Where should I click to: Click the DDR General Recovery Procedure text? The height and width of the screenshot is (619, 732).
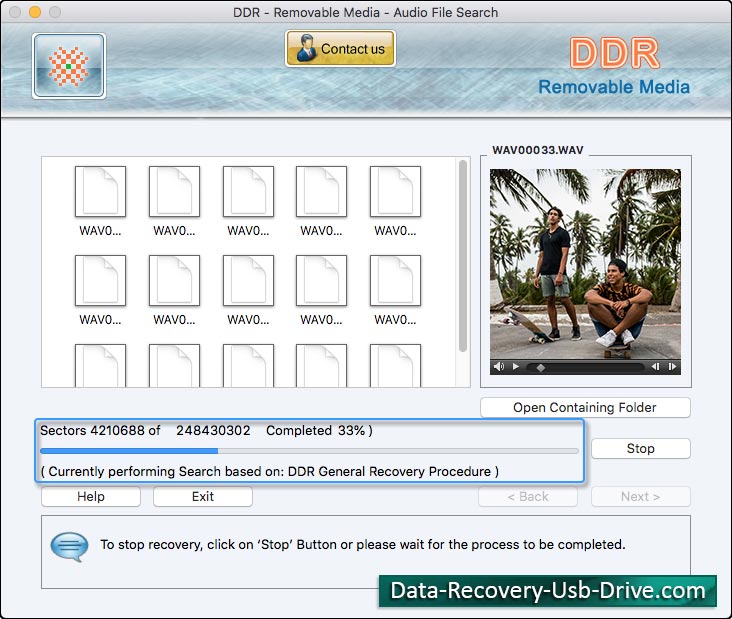click(x=389, y=471)
